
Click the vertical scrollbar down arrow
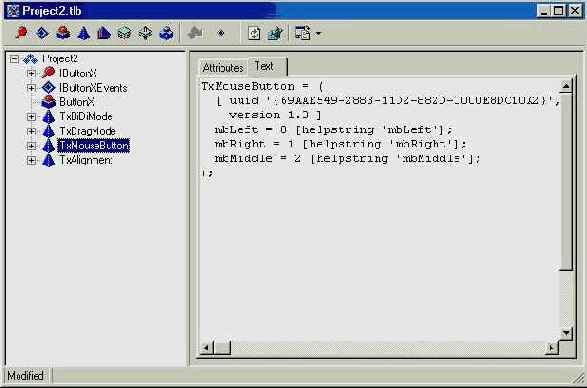coord(566,333)
